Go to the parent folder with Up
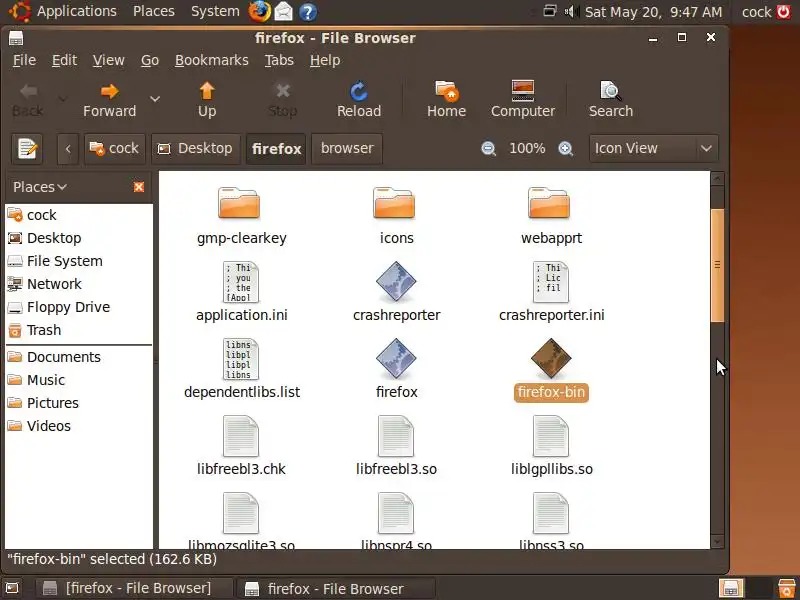 pyautogui.click(x=207, y=99)
